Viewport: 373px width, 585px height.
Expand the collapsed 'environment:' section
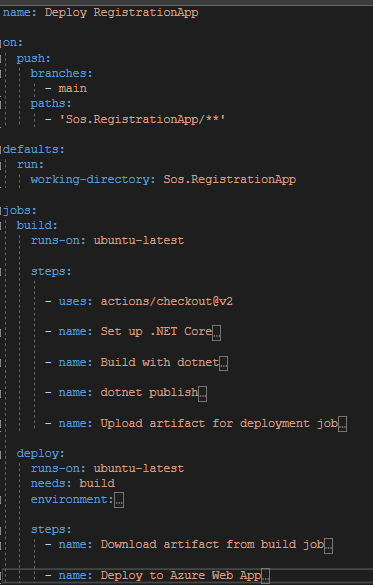[x=119, y=500]
